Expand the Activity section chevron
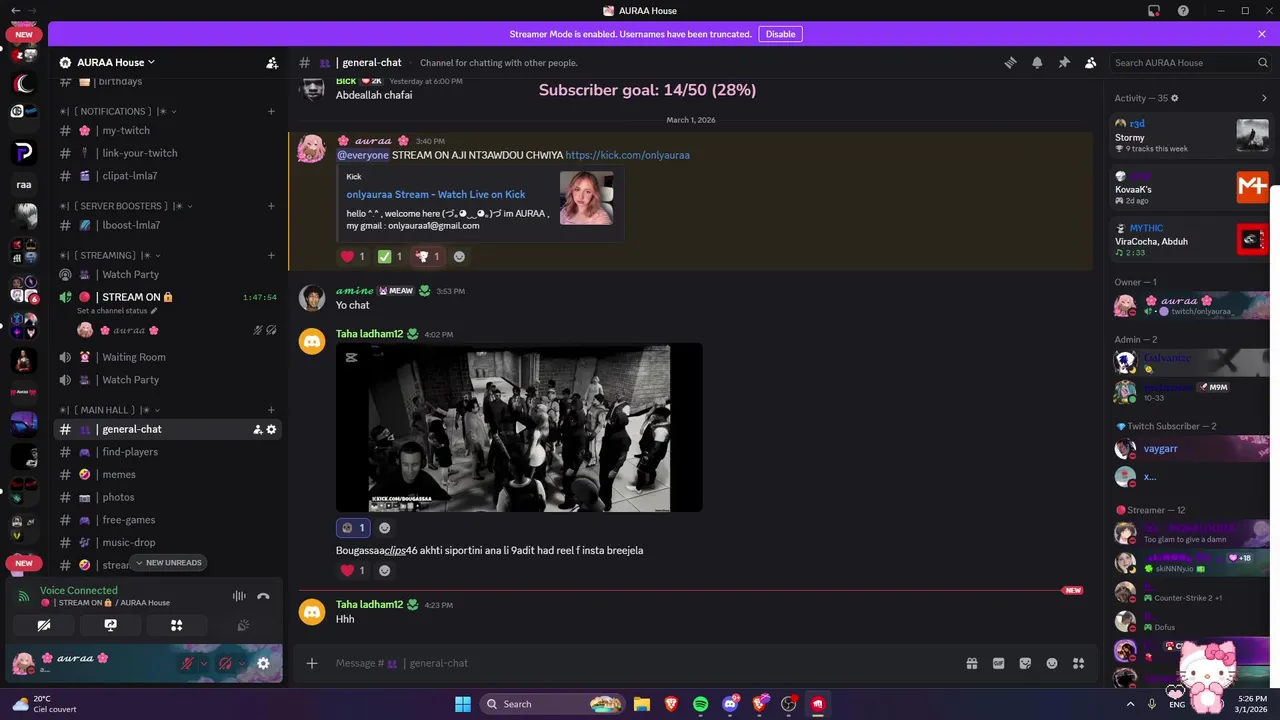Viewport: 1280px width, 720px height. click(x=1264, y=98)
